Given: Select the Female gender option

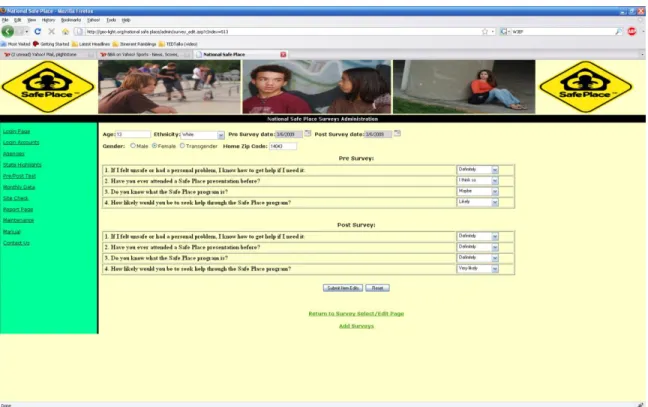Looking at the screenshot, I should click(155, 146).
